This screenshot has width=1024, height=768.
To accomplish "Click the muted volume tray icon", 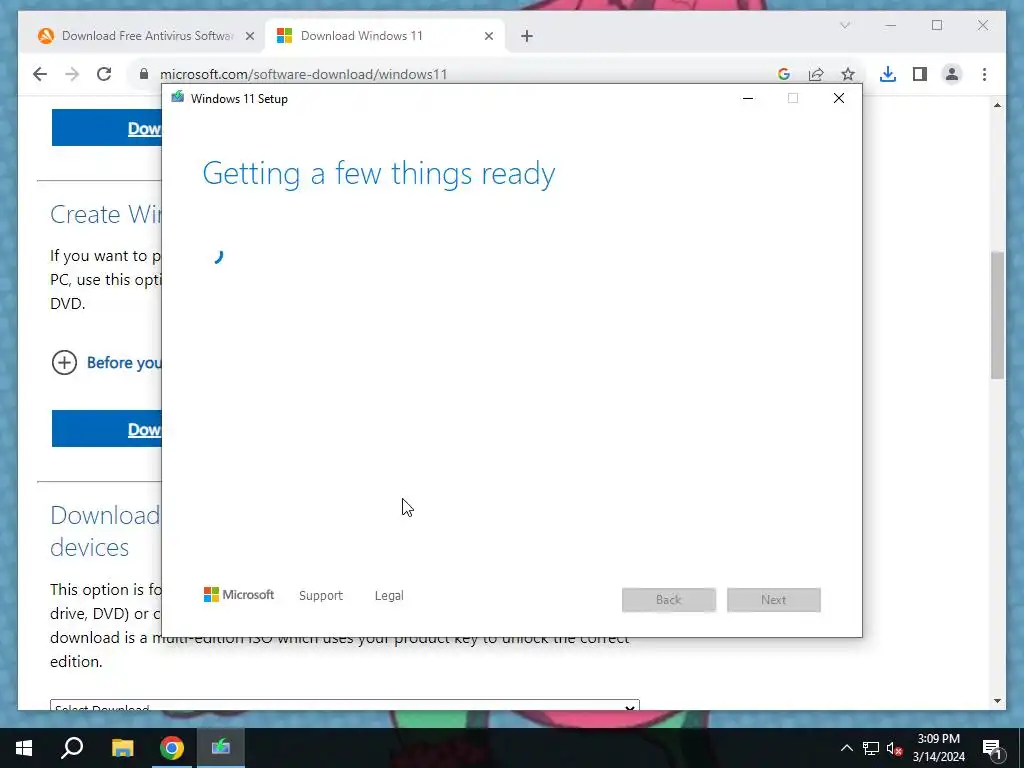I will click(894, 748).
